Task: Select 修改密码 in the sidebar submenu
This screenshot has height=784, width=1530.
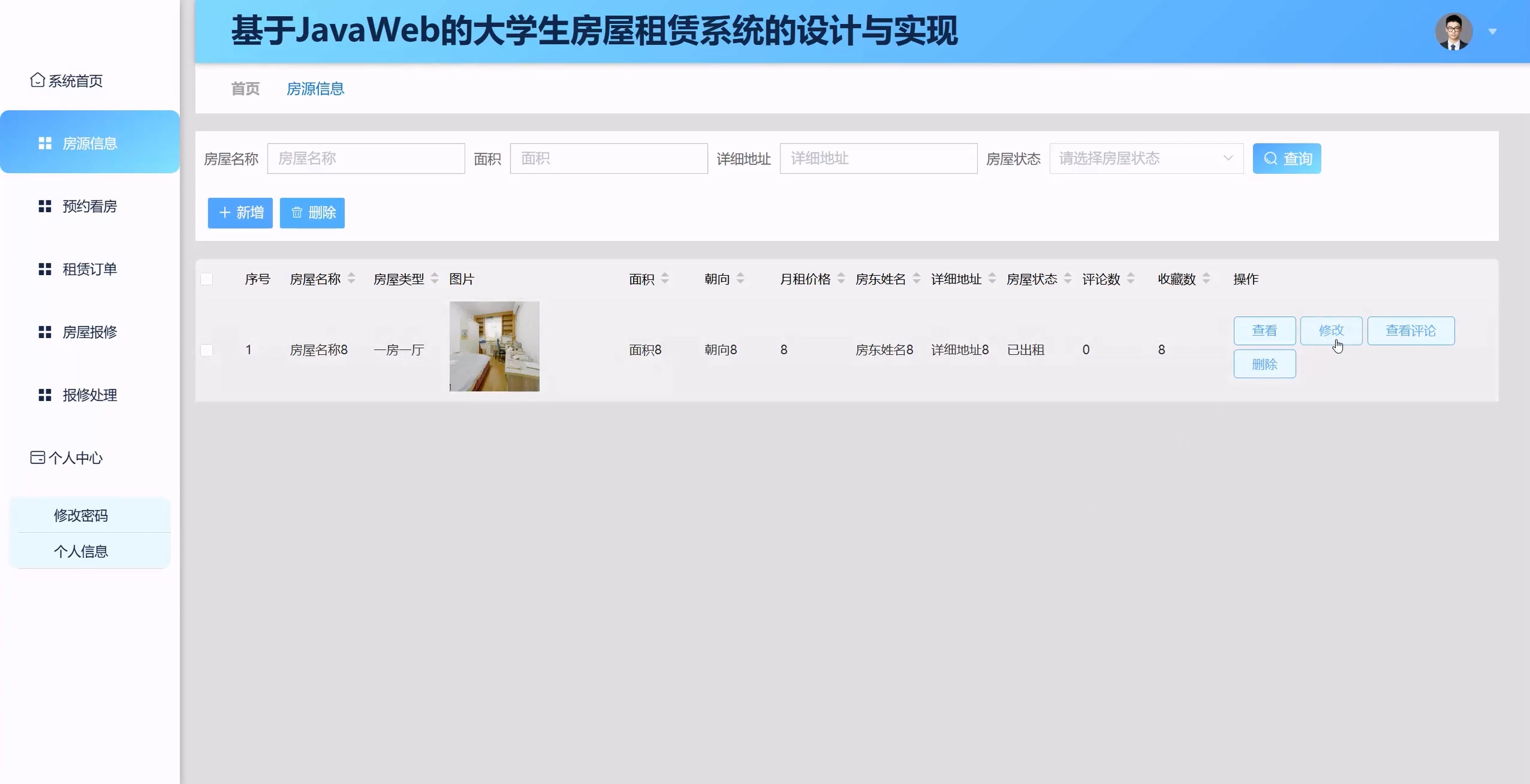Action: (x=81, y=515)
